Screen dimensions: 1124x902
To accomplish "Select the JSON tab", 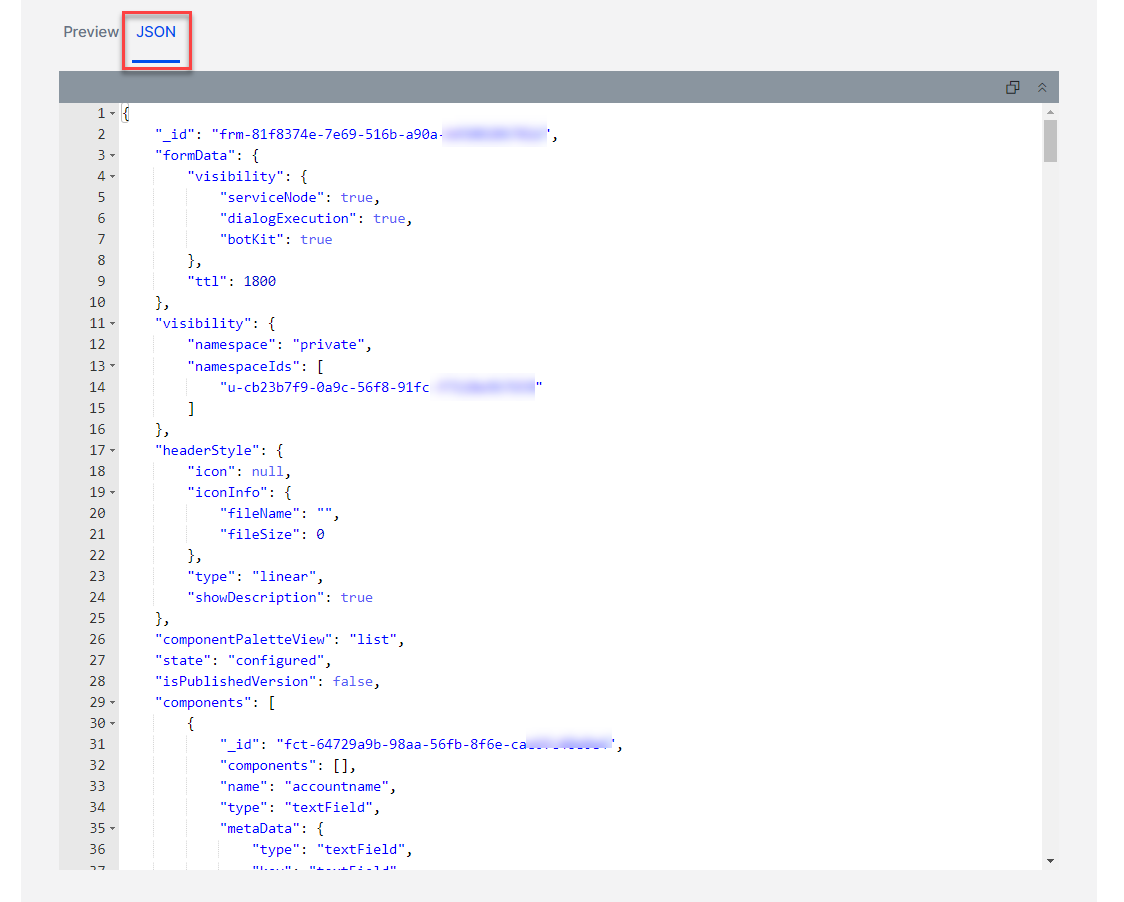I will [x=156, y=32].
